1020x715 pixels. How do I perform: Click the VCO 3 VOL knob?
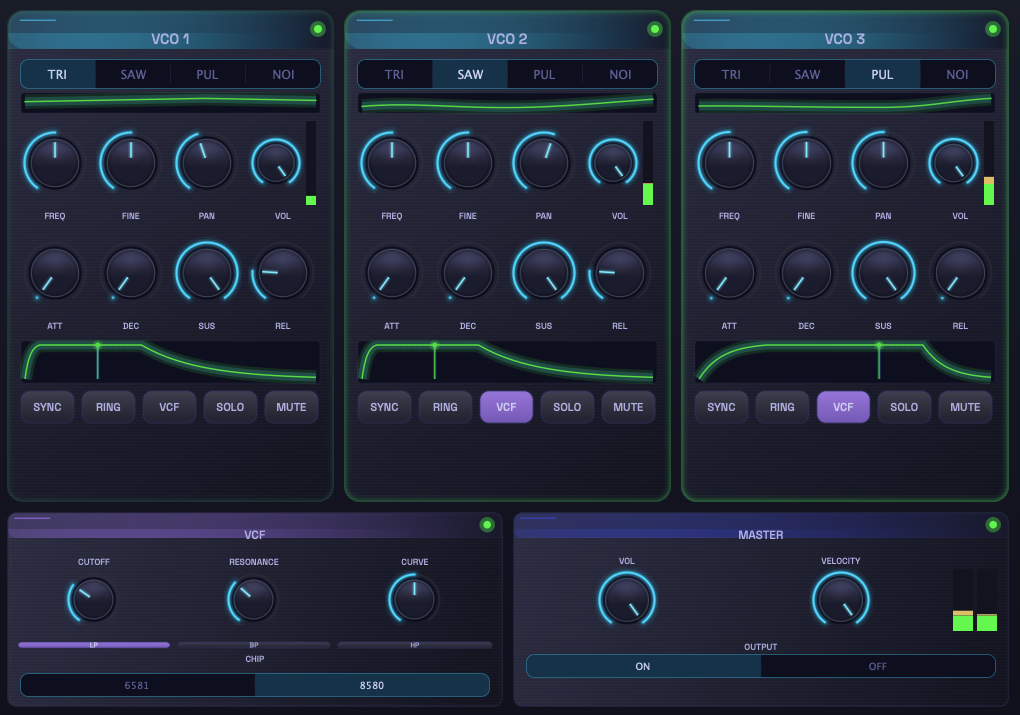coord(954,163)
